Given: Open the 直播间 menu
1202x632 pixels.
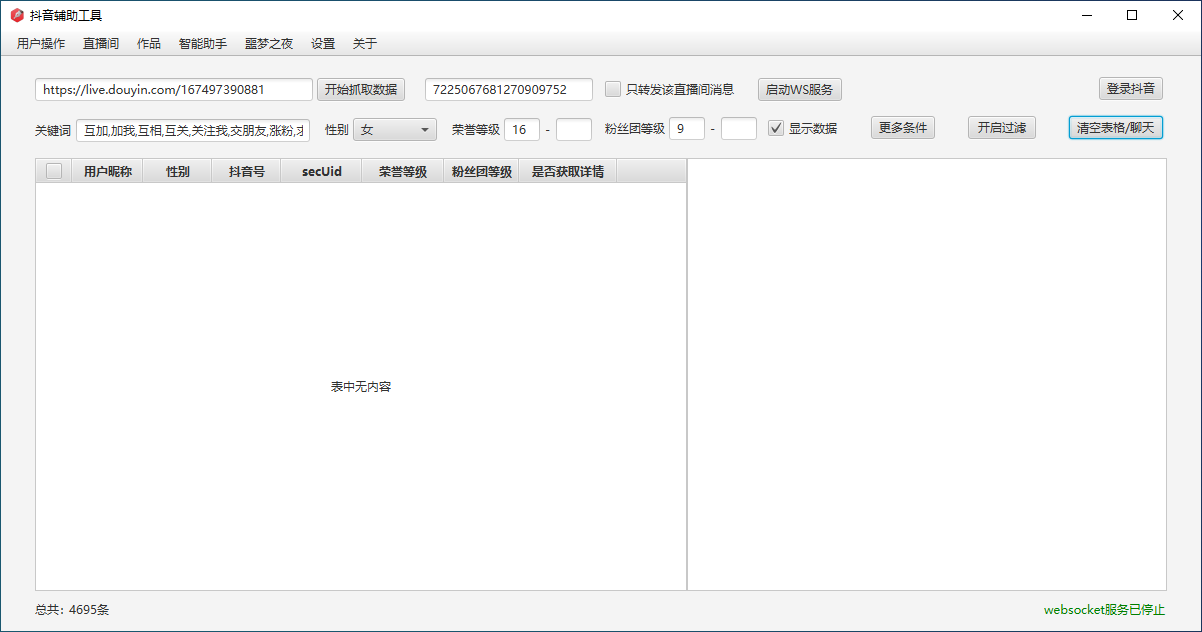Looking at the screenshot, I should point(101,44).
